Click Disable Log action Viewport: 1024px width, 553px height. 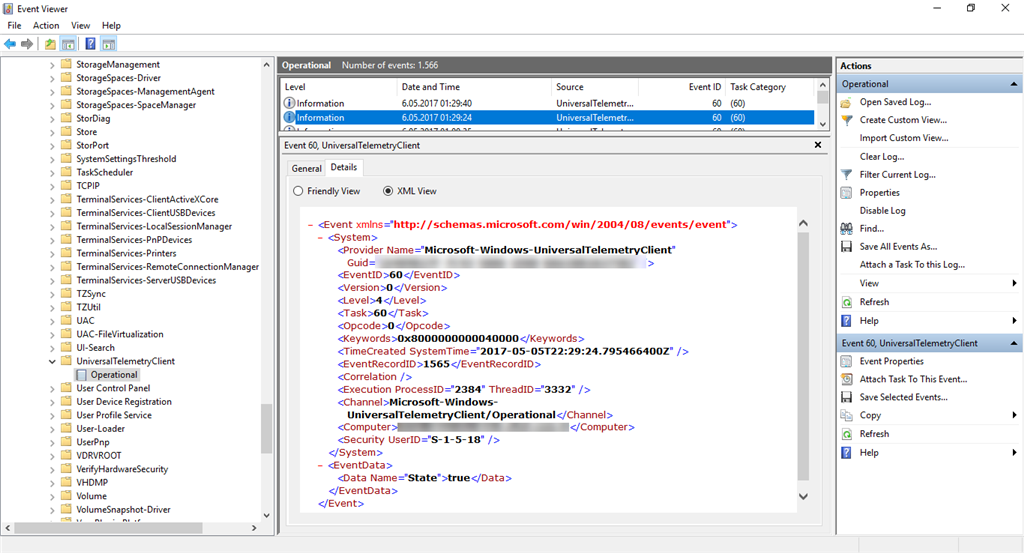882,210
